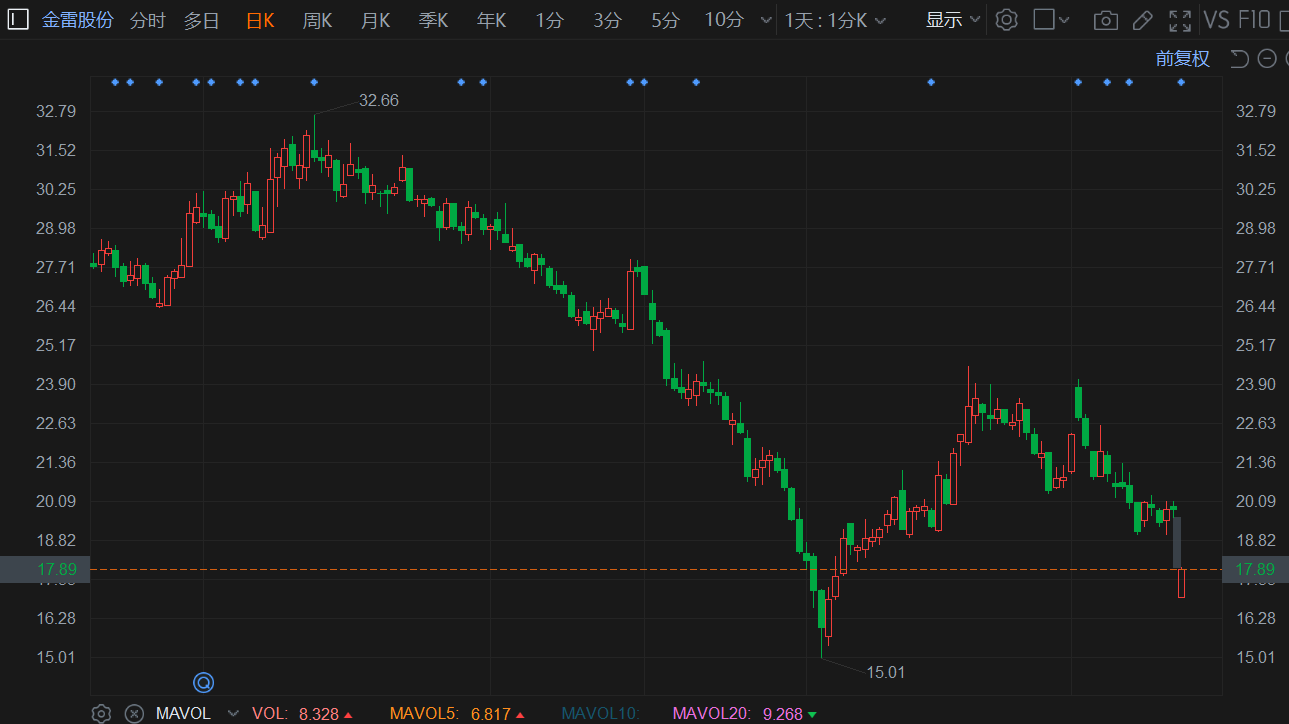Click the @ marker below the chart
The image size is (1289, 724).
(203, 682)
